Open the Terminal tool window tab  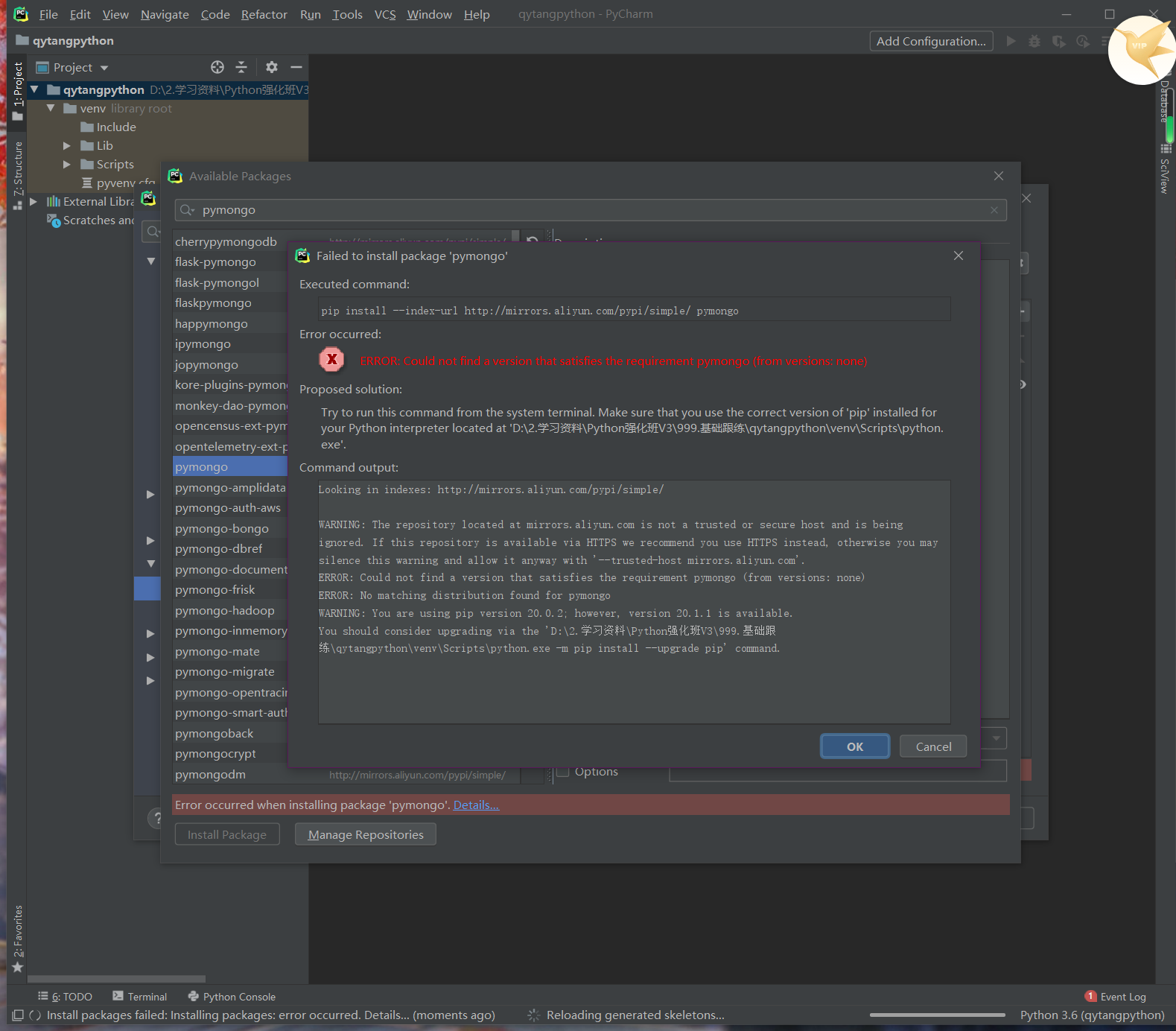coord(139,996)
